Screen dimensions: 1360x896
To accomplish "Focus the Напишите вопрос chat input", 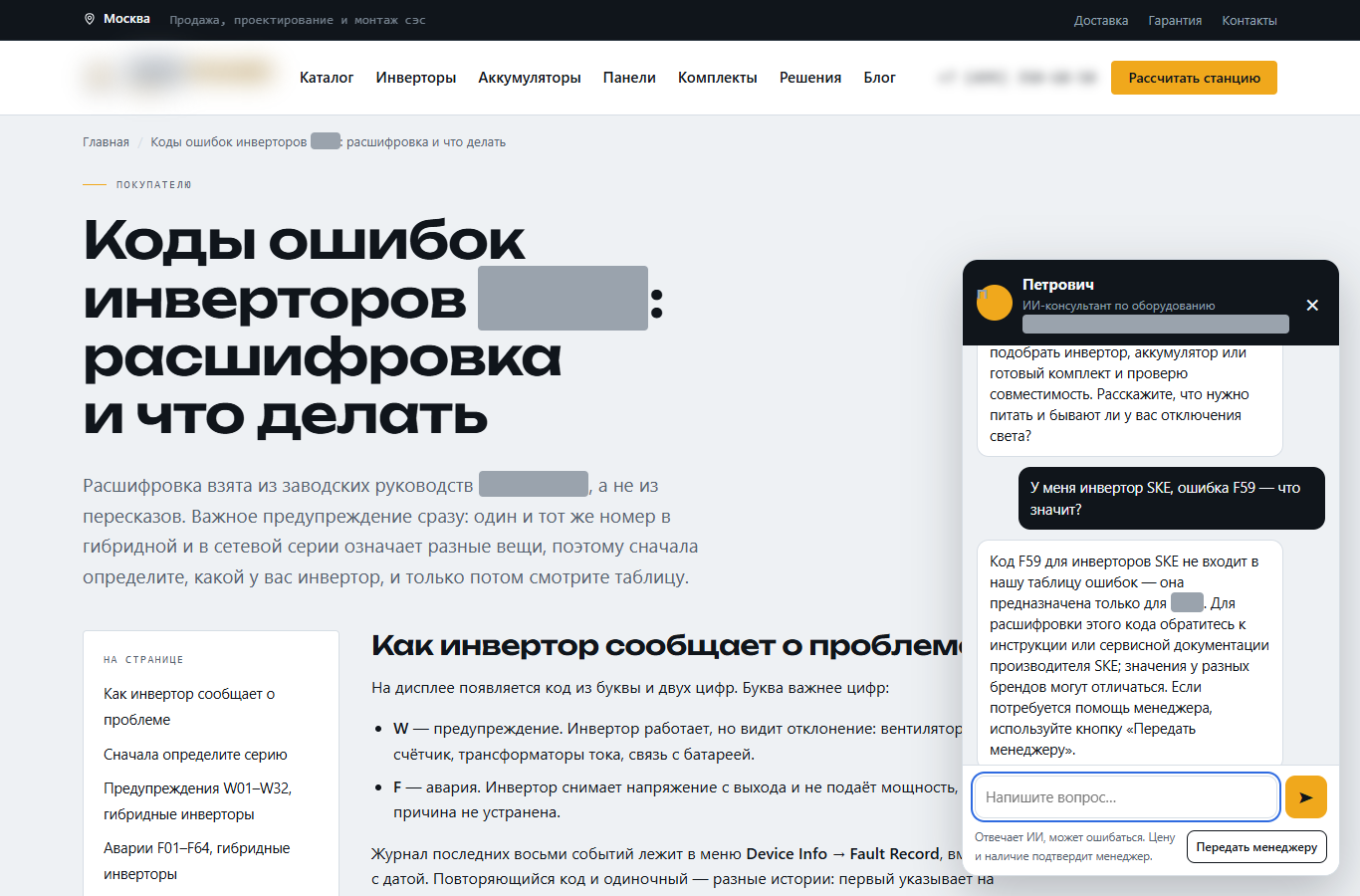I will (1126, 797).
